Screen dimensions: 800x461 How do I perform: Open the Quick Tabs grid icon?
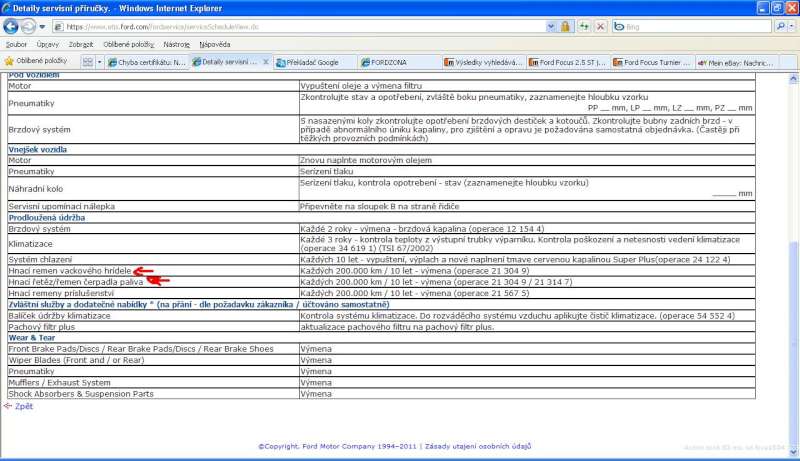[x=87, y=62]
